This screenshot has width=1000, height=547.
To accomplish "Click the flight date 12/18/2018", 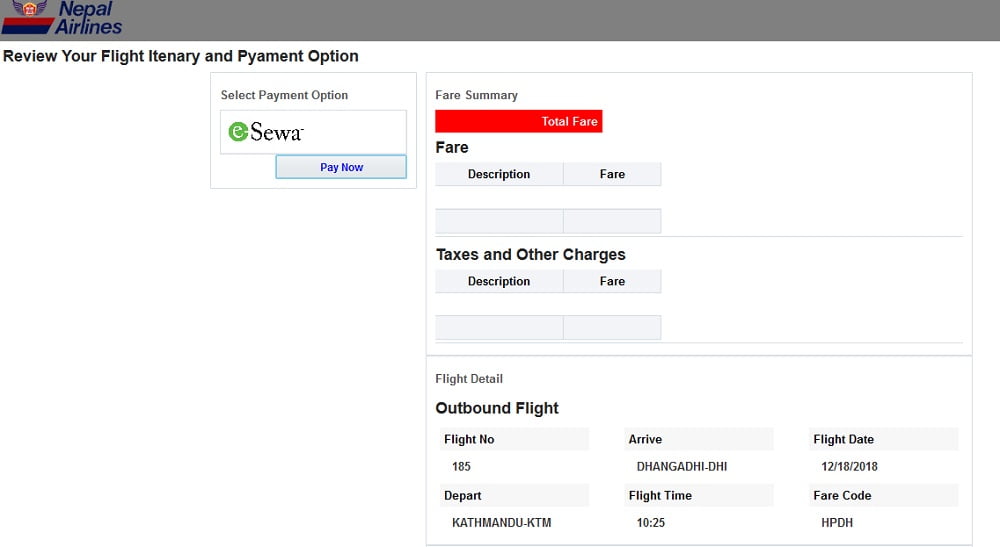I will pyautogui.click(x=849, y=467).
